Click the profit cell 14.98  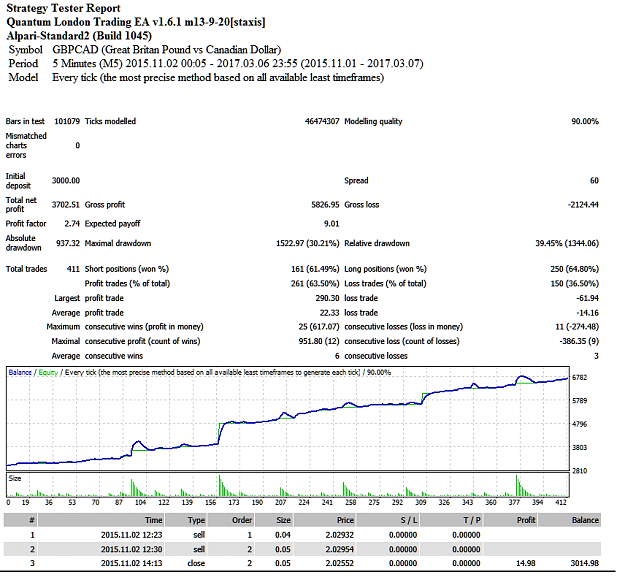(526, 563)
